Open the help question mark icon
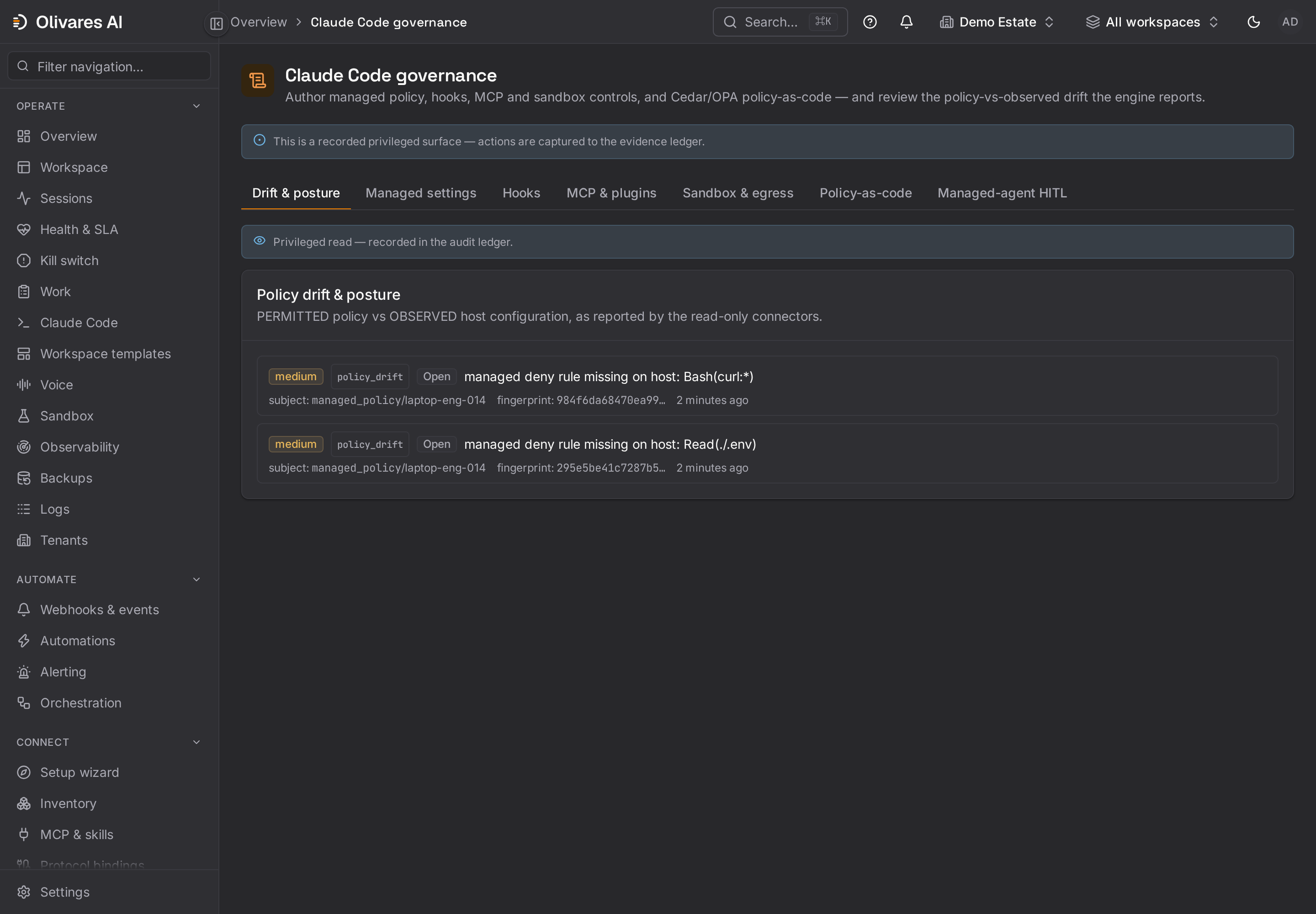This screenshot has width=1316, height=914. point(869,22)
